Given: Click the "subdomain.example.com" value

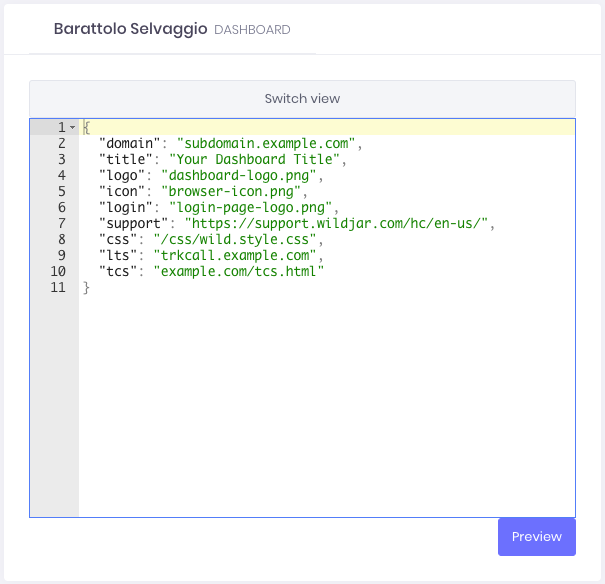Looking at the screenshot, I should [266, 143].
